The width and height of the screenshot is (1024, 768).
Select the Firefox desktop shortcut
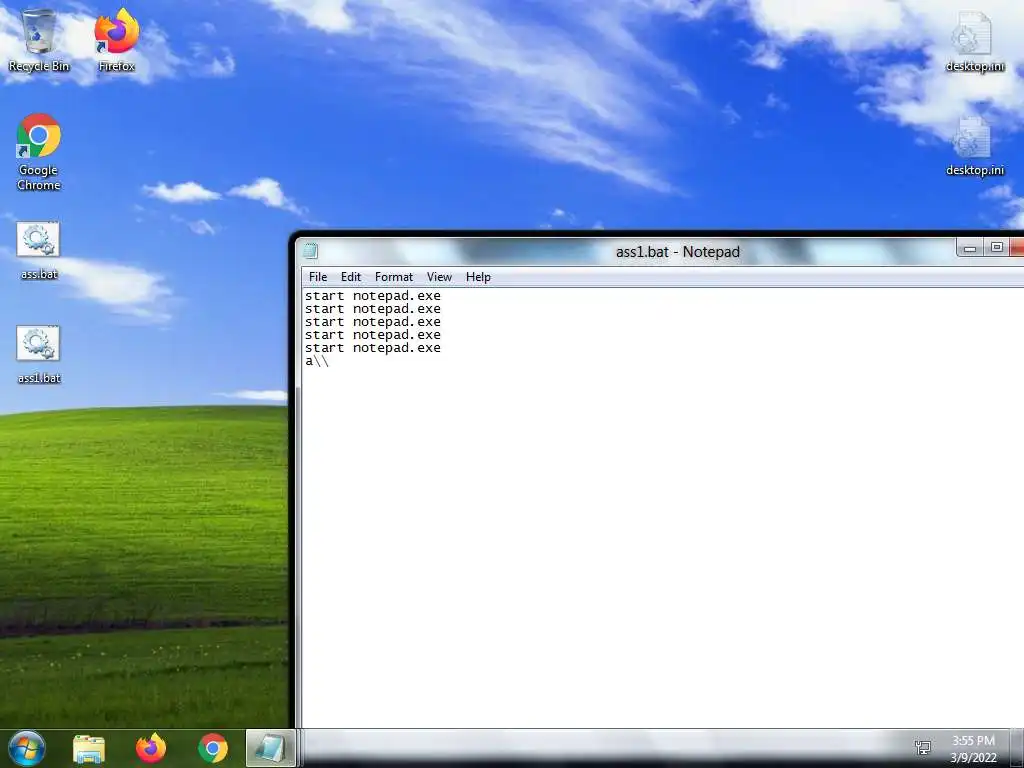pos(117,40)
